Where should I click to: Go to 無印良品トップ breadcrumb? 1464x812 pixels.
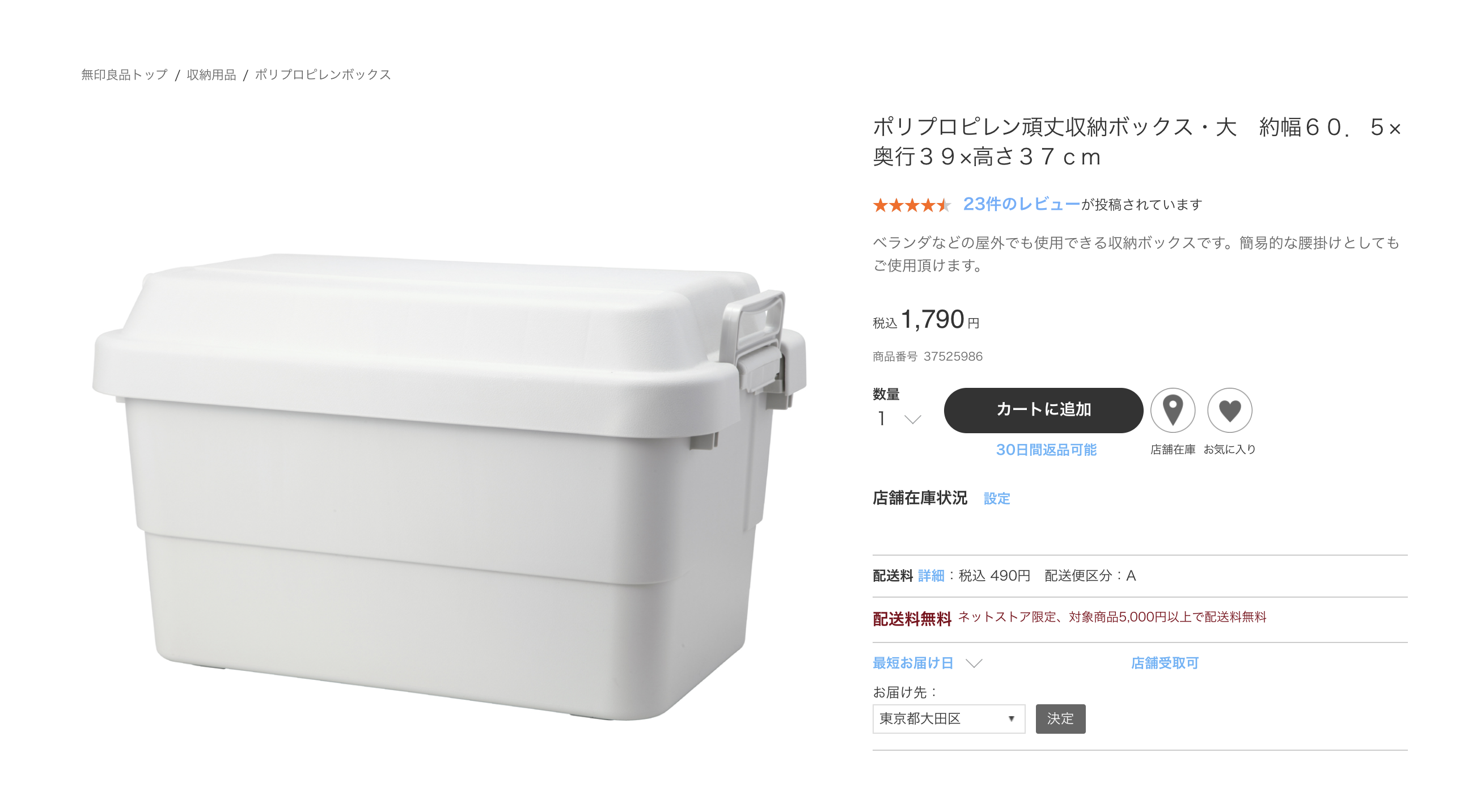(125, 74)
